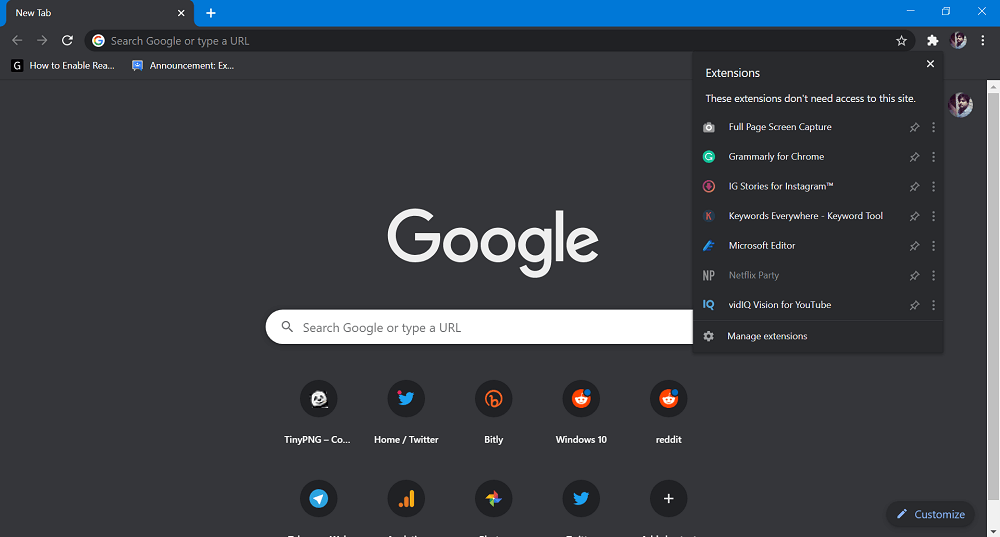1000x537 pixels.
Task: Click the magnifier icon in the search box
Action: tap(288, 327)
